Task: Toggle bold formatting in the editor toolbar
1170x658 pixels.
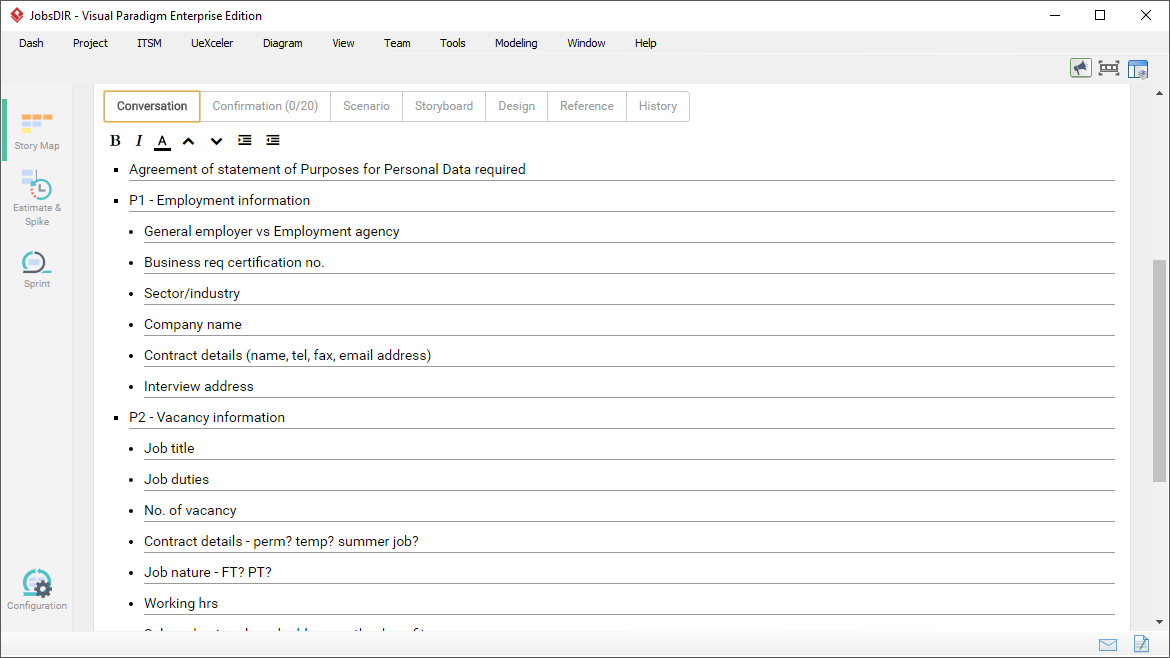Action: pos(115,140)
